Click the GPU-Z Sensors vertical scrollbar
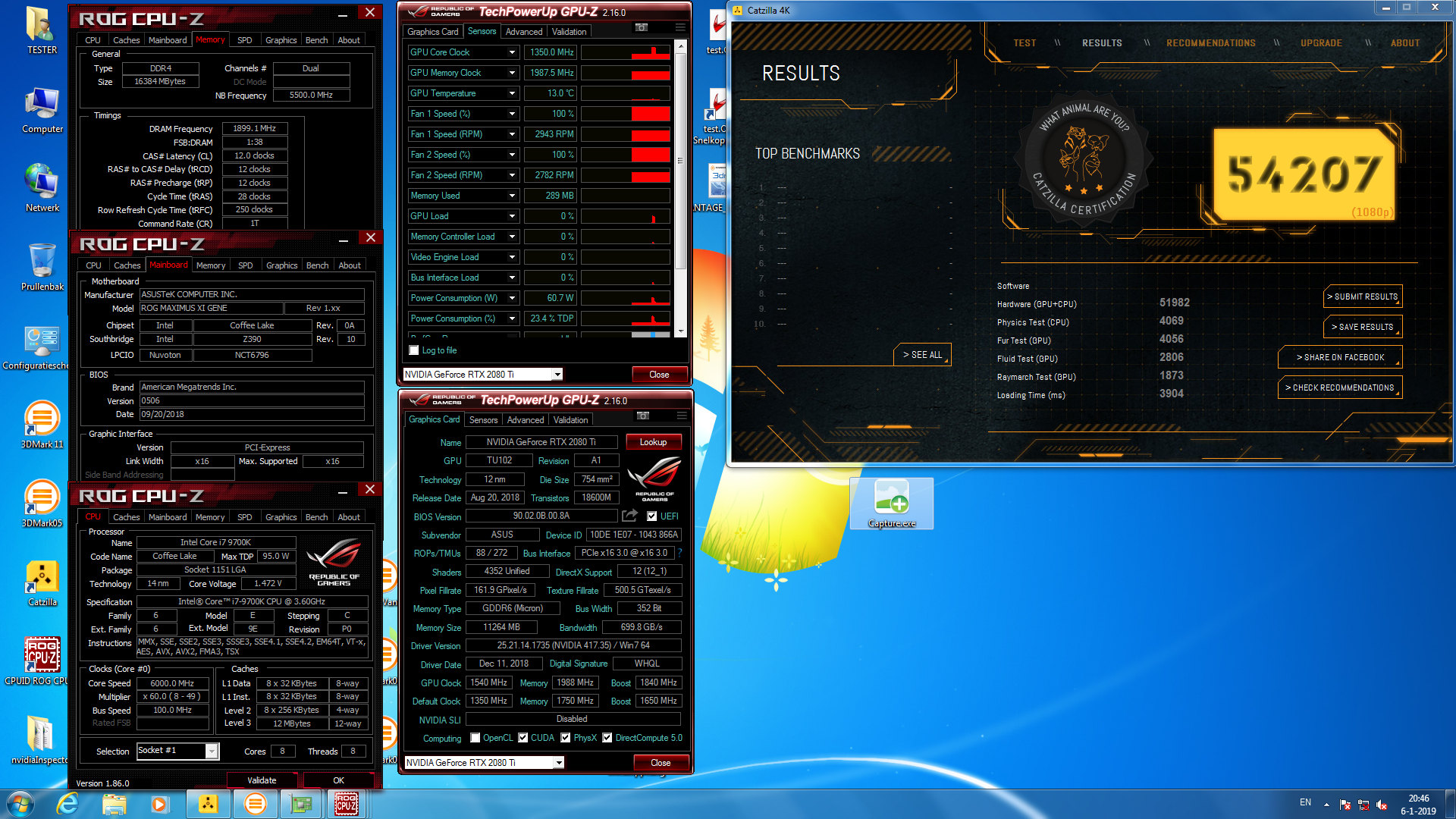 (x=680, y=161)
